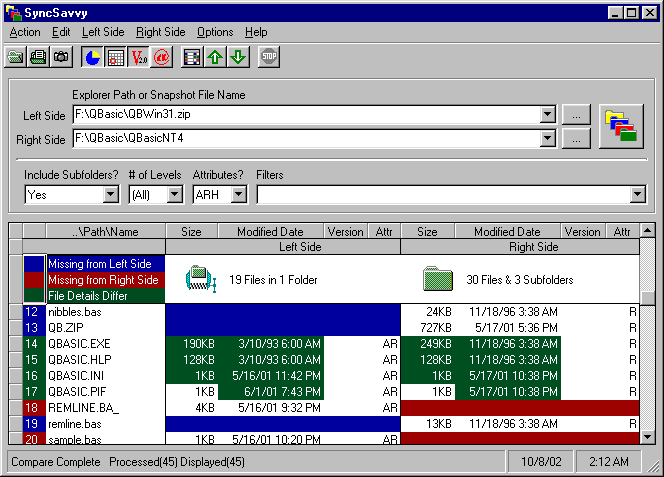Screen dimensions: 664x477
Task: Click the camera snapshot toolbar icon
Action: pyautogui.click(x=61, y=57)
